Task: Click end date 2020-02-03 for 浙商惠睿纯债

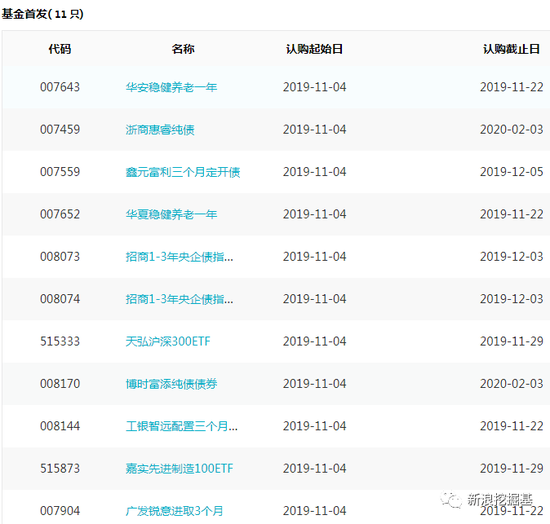Action: (x=511, y=129)
